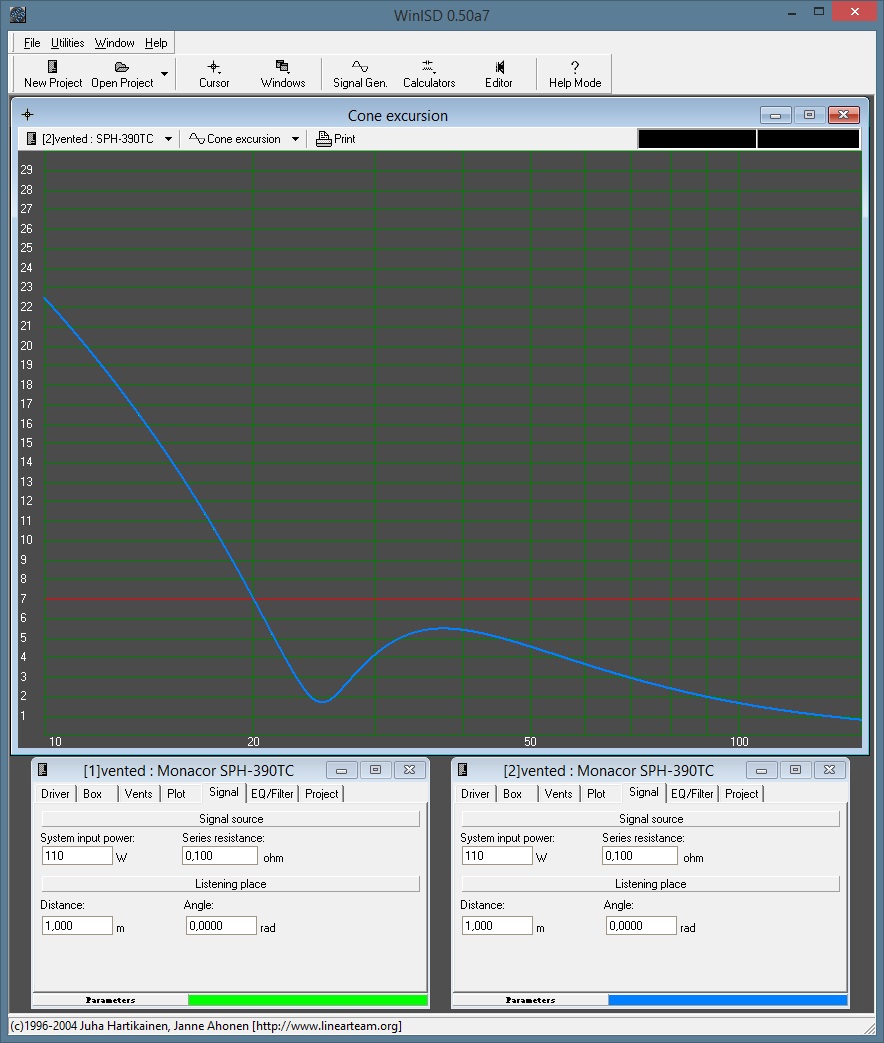Click the Signal source header in [1]vented panel
Viewport: 884px width, 1043px height.
coord(230,819)
